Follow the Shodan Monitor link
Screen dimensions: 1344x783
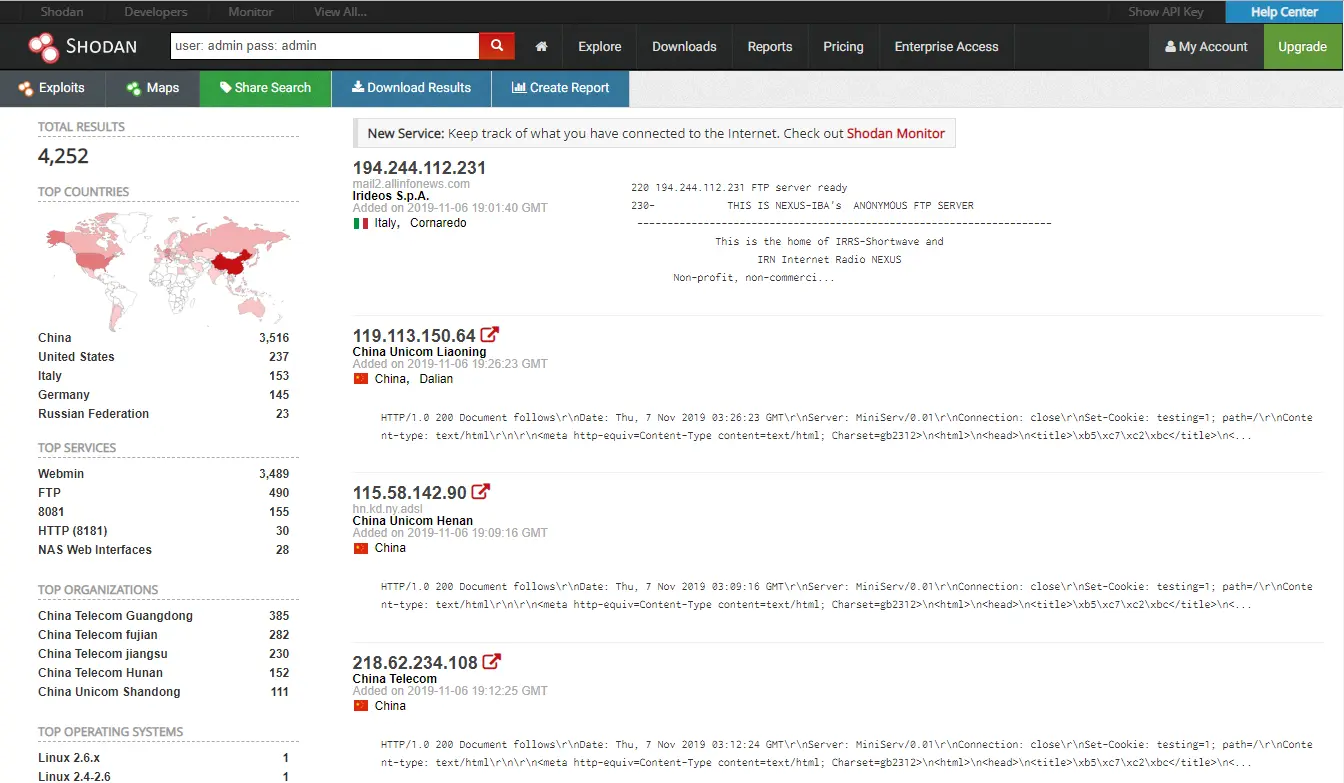point(896,133)
